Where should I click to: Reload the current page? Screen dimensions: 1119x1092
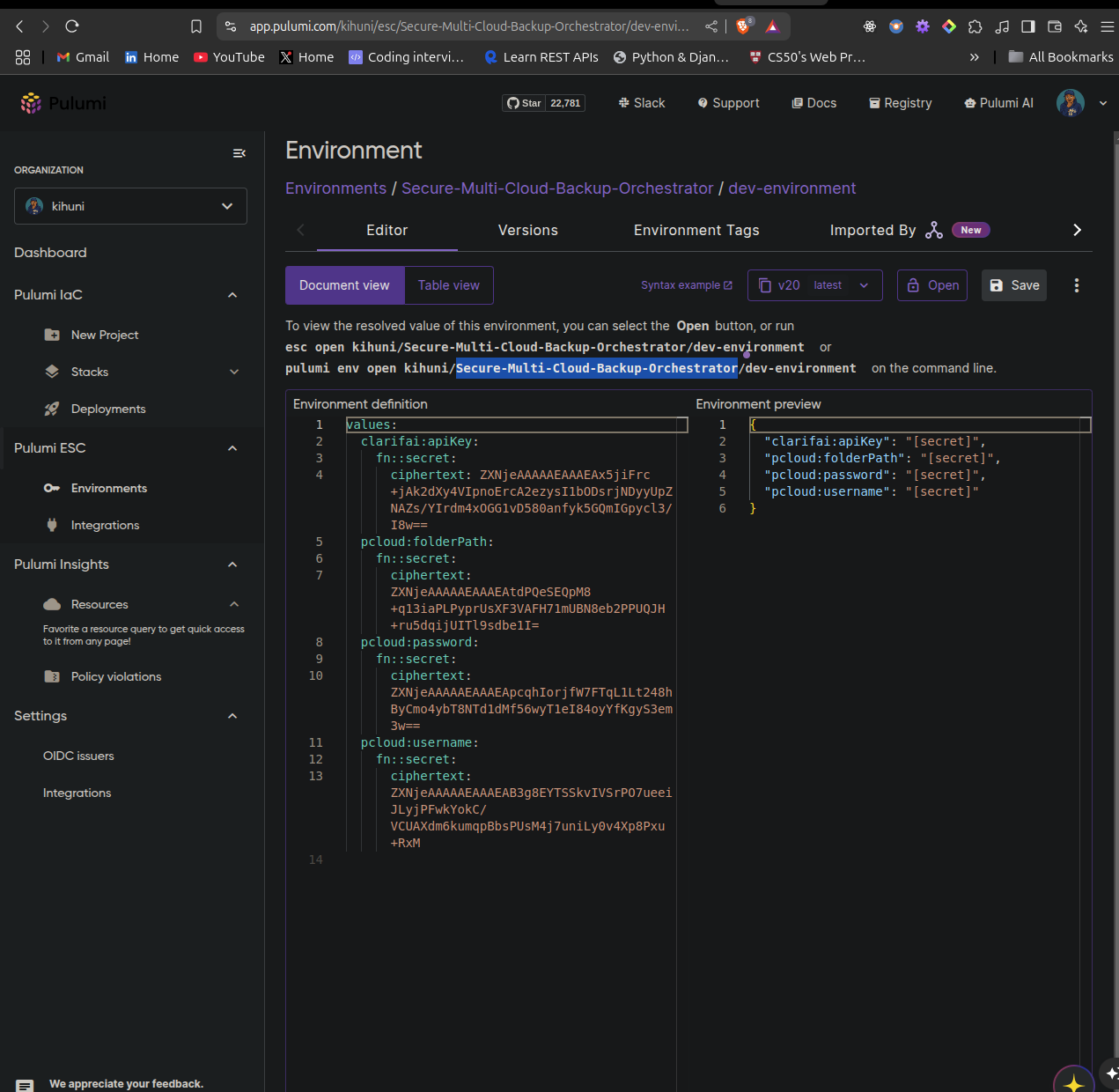pyautogui.click(x=72, y=26)
